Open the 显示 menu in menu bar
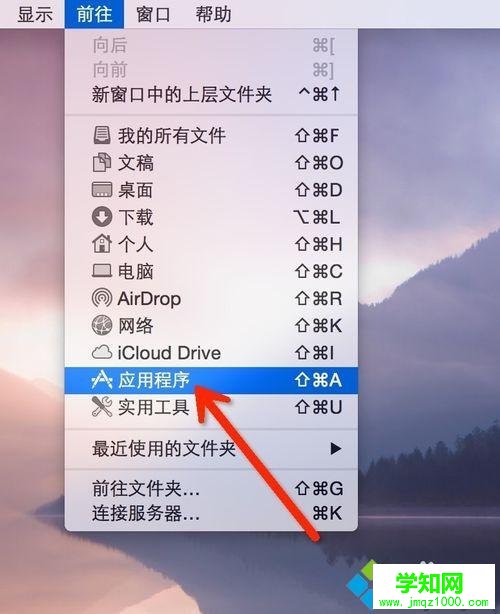500x614 pixels. coord(35,14)
